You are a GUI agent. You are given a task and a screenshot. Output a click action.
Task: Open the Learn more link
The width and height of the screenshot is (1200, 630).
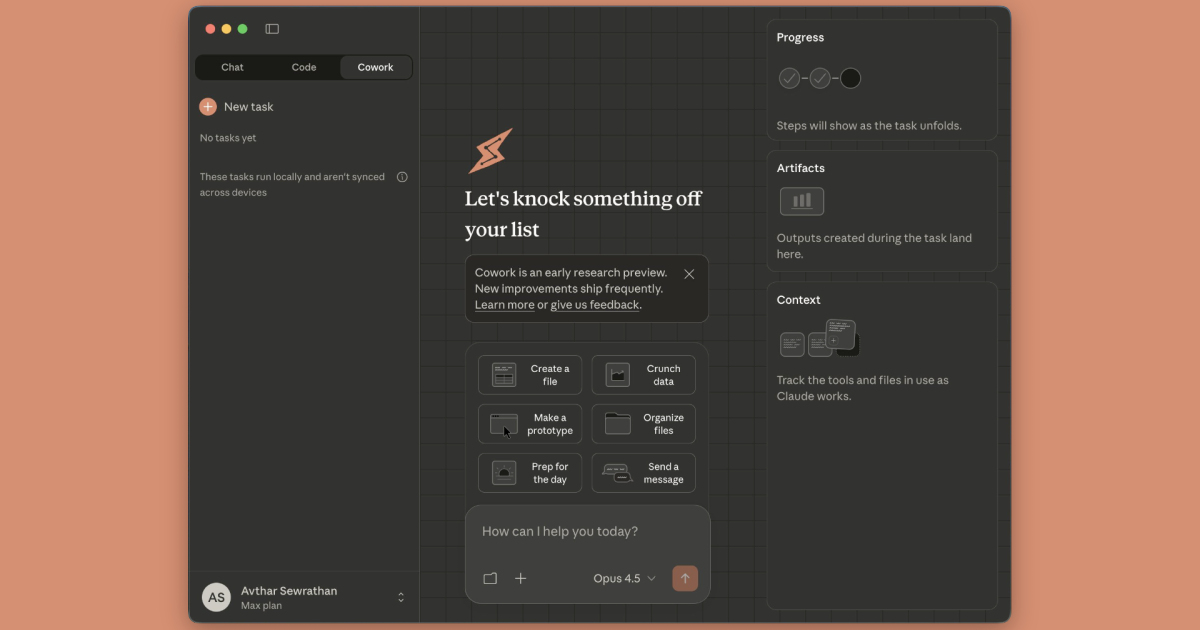click(x=504, y=305)
